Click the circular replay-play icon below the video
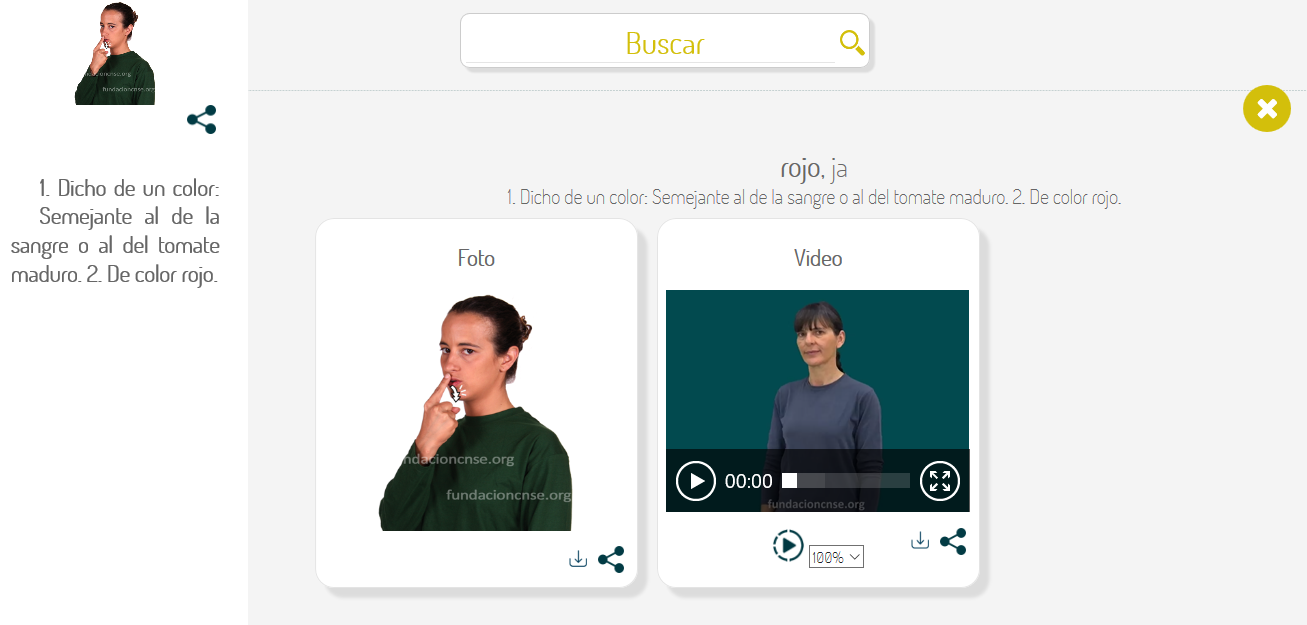Viewport: 1307px width, 625px height. (x=788, y=545)
